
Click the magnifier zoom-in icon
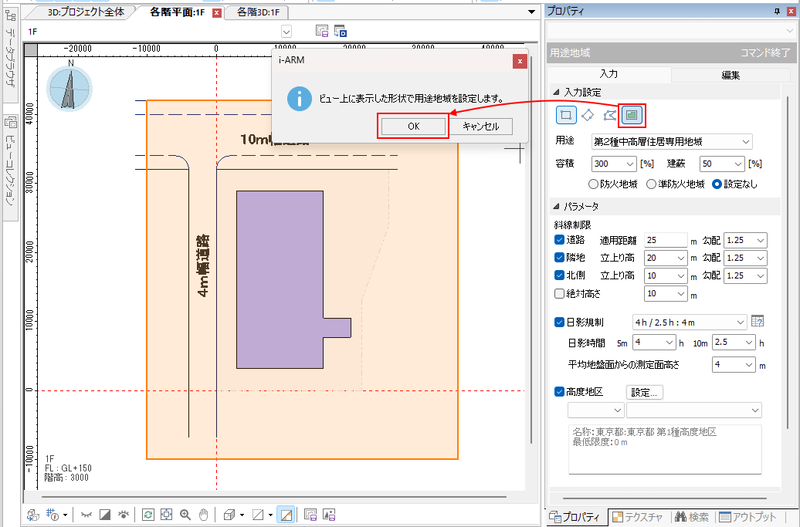point(185,515)
